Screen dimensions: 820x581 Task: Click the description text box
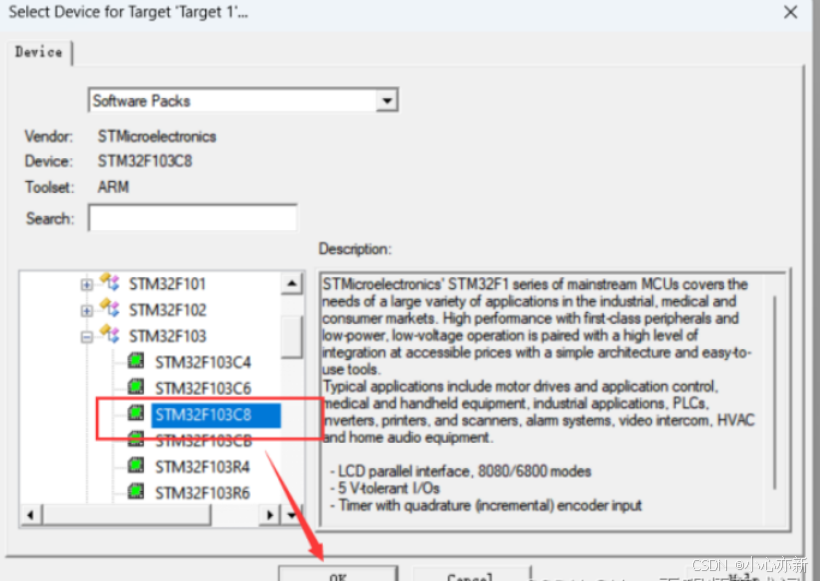553,401
